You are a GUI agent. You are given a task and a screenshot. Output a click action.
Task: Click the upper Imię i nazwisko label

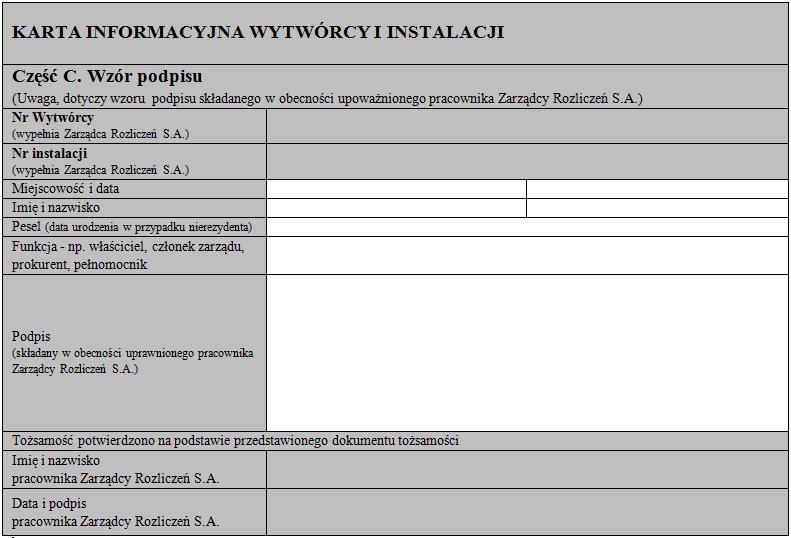[55, 208]
